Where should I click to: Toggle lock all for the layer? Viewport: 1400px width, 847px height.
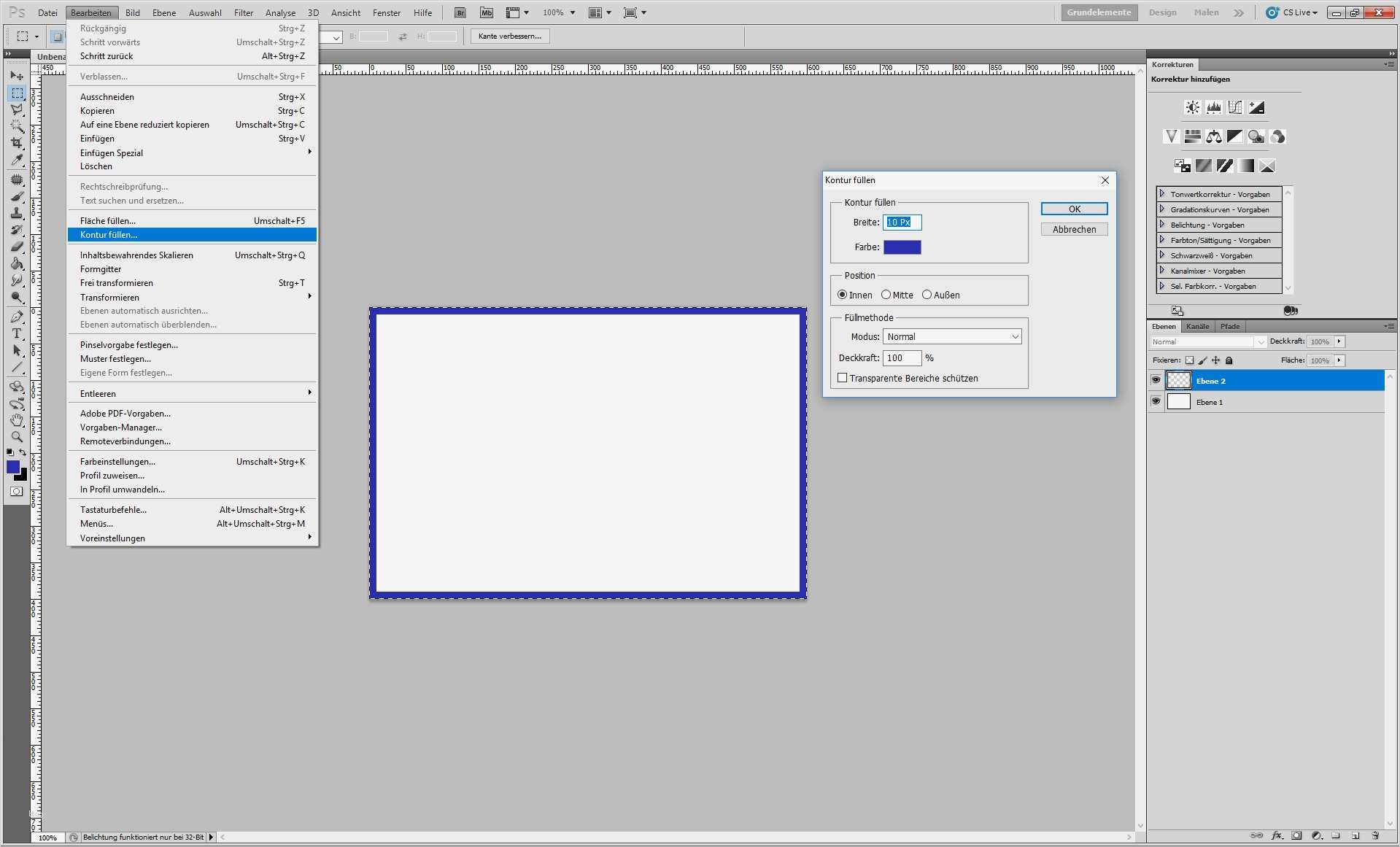(x=1229, y=360)
